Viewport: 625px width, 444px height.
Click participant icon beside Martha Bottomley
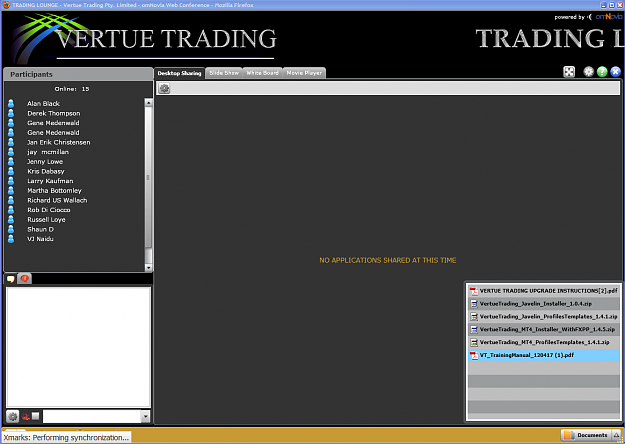coord(11,191)
